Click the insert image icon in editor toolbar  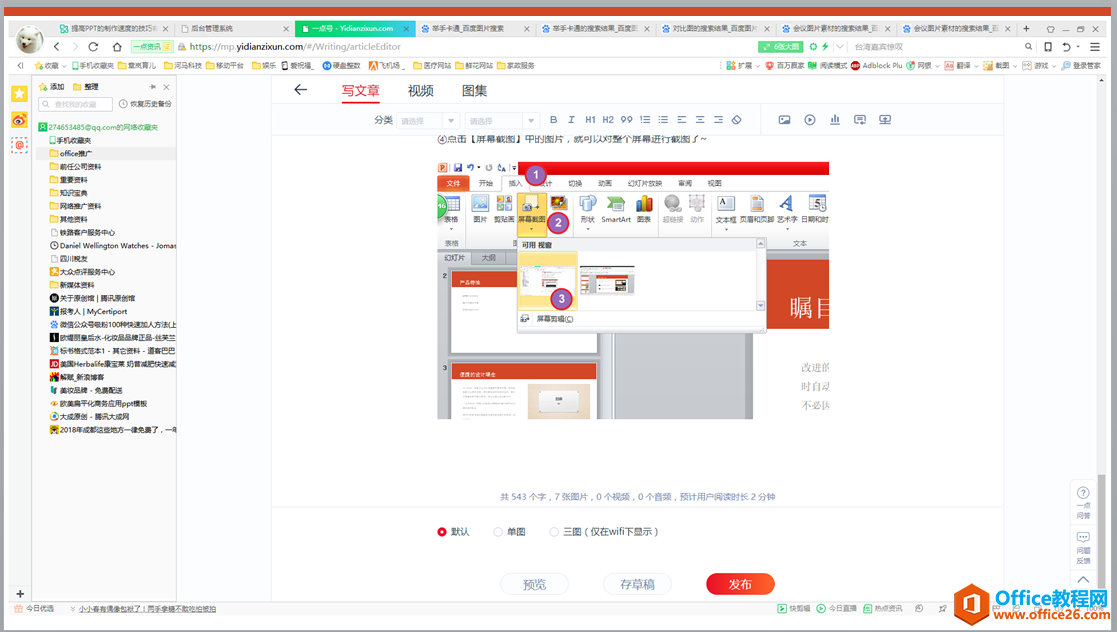click(784, 119)
